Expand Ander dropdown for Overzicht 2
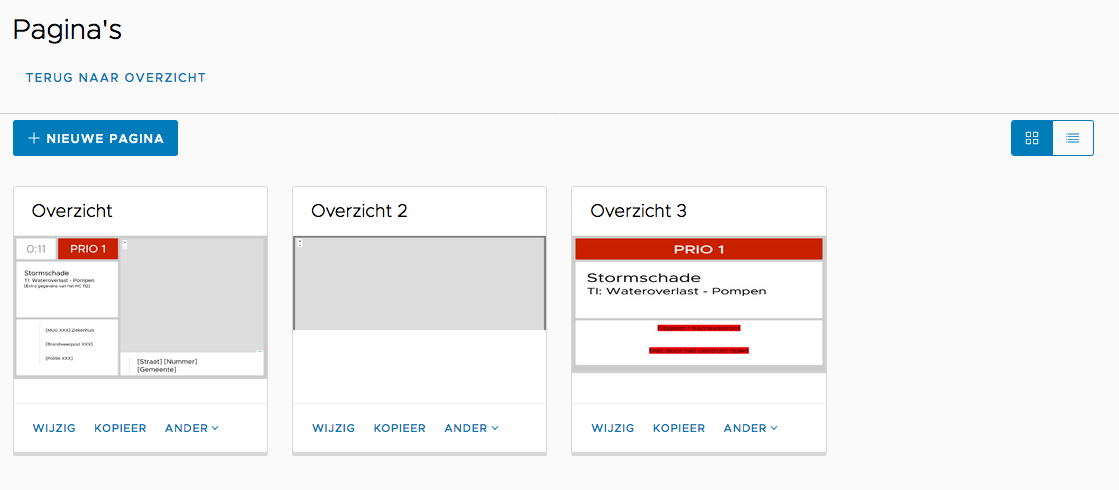This screenshot has height=490, width=1119. click(471, 428)
